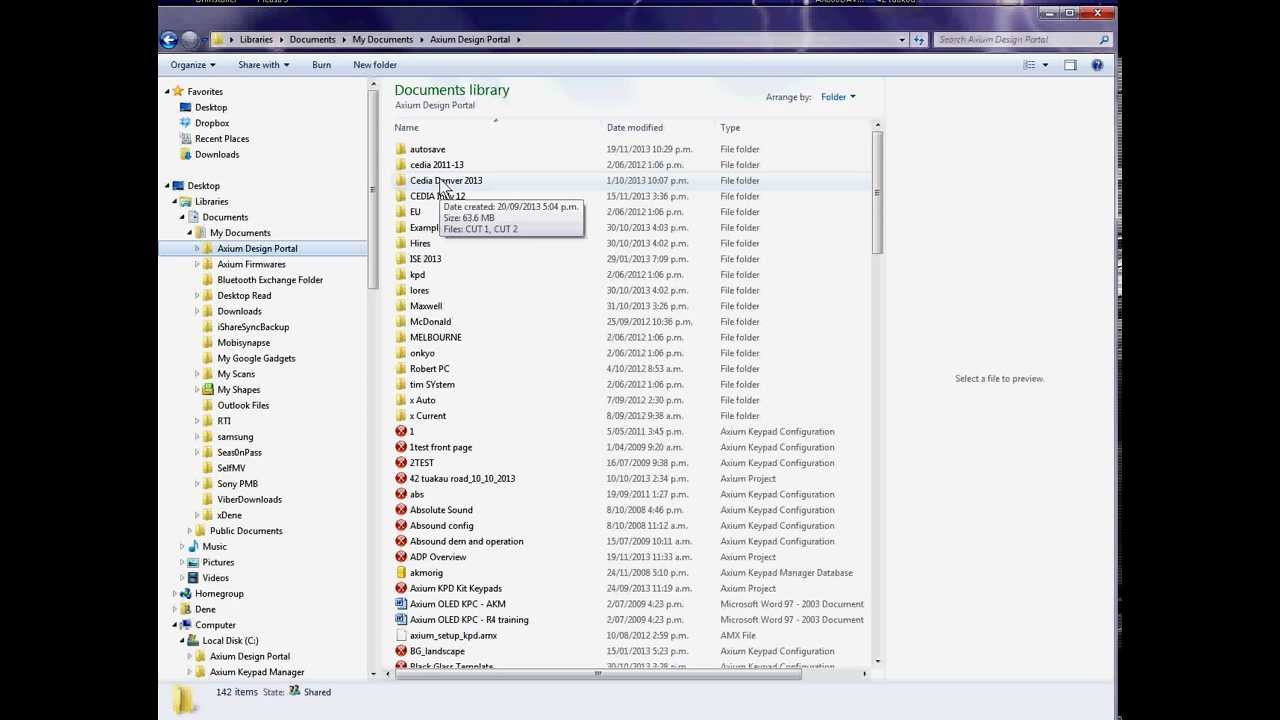Select the autosave folder icon
This screenshot has height=720, width=1280.
[401, 149]
